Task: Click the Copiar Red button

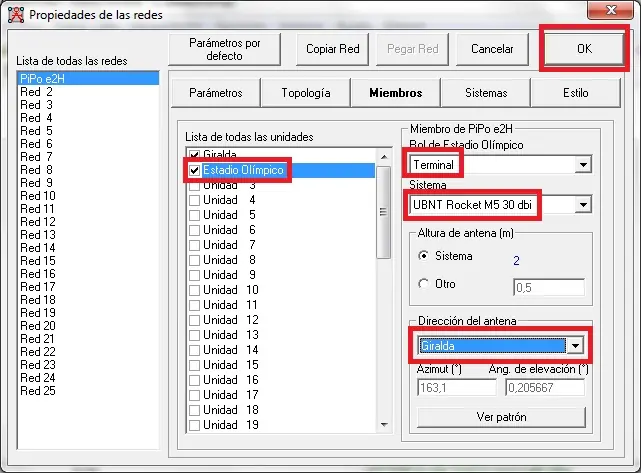Action: pyautogui.click(x=332, y=49)
